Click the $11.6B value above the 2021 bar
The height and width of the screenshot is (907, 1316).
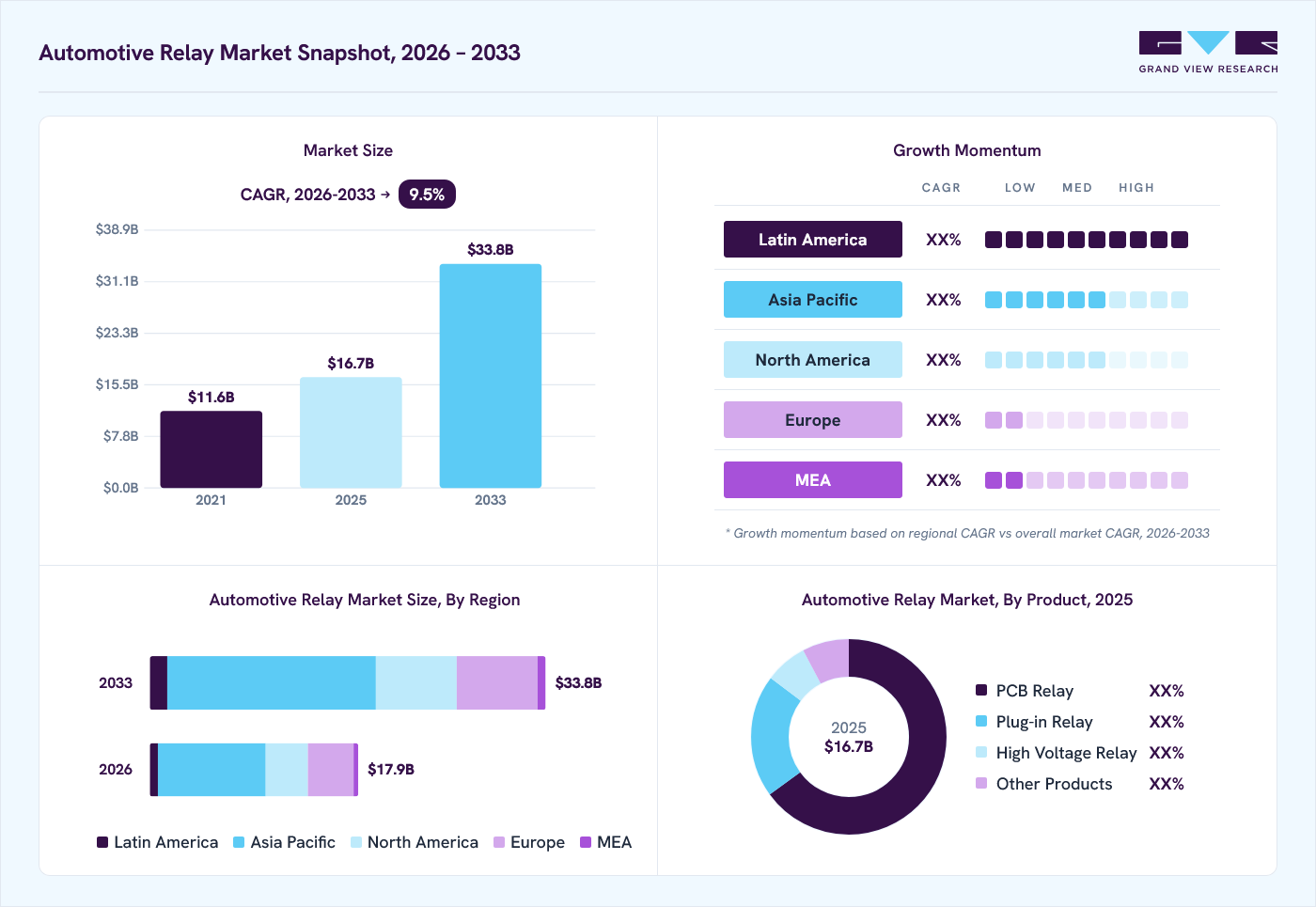click(211, 397)
